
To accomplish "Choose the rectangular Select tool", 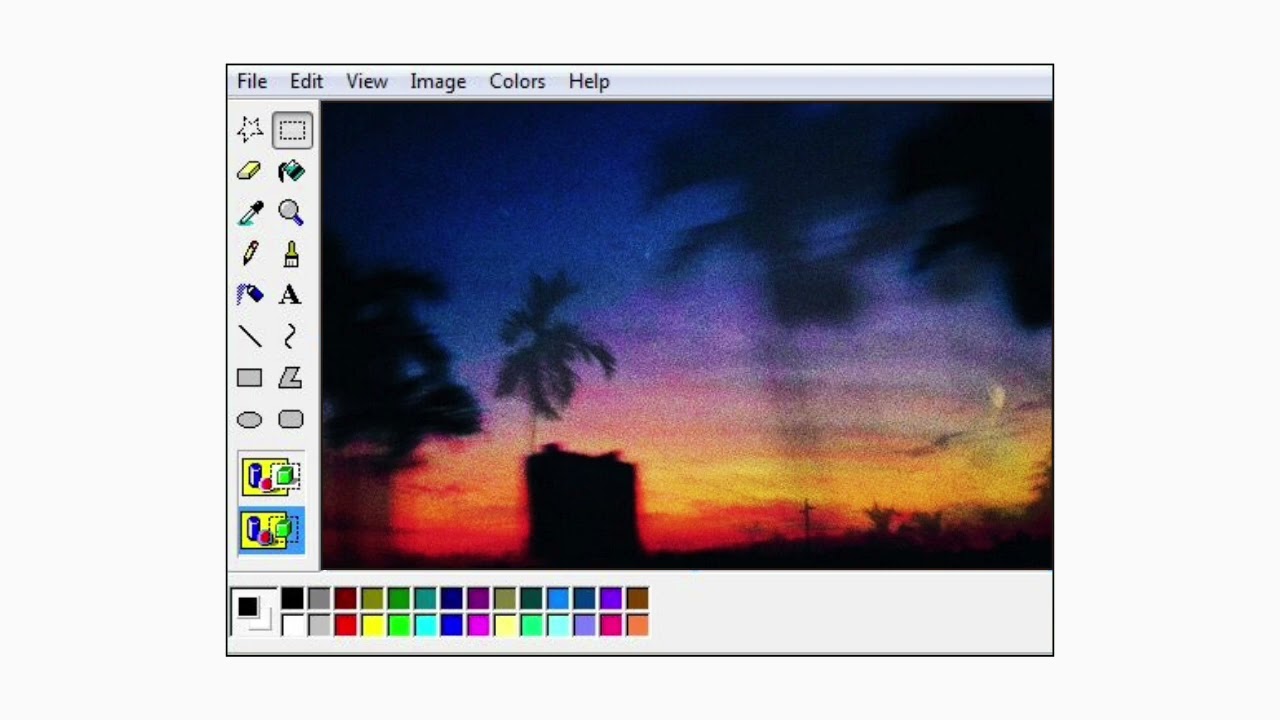I will [x=292, y=130].
